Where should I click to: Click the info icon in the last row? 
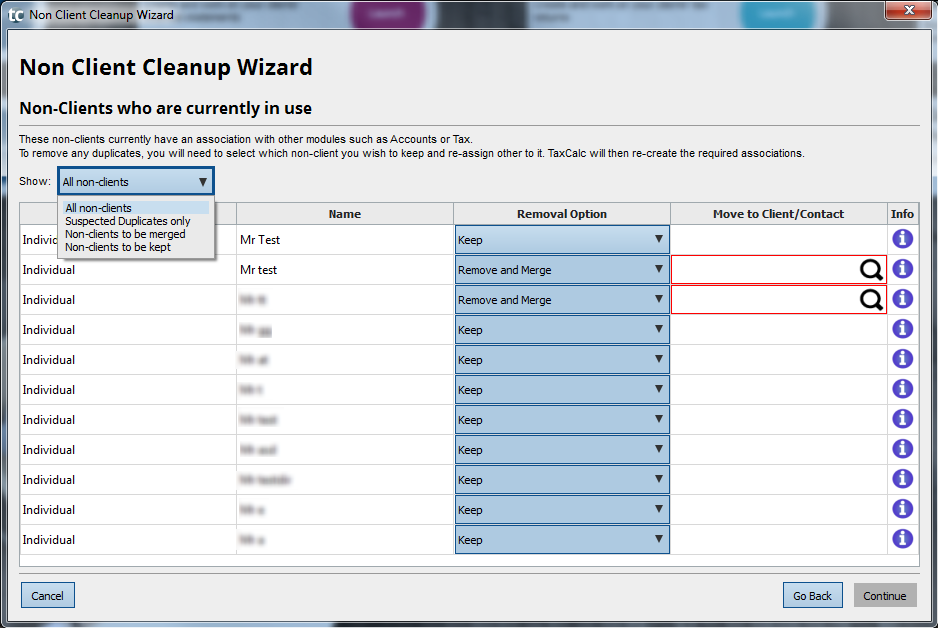[x=902, y=539]
